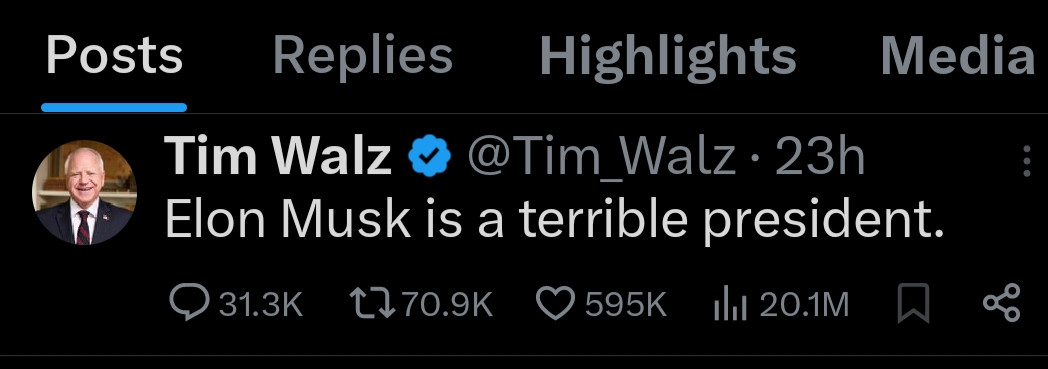
Task: Click the 31.3K reply count
Action: coord(262,305)
